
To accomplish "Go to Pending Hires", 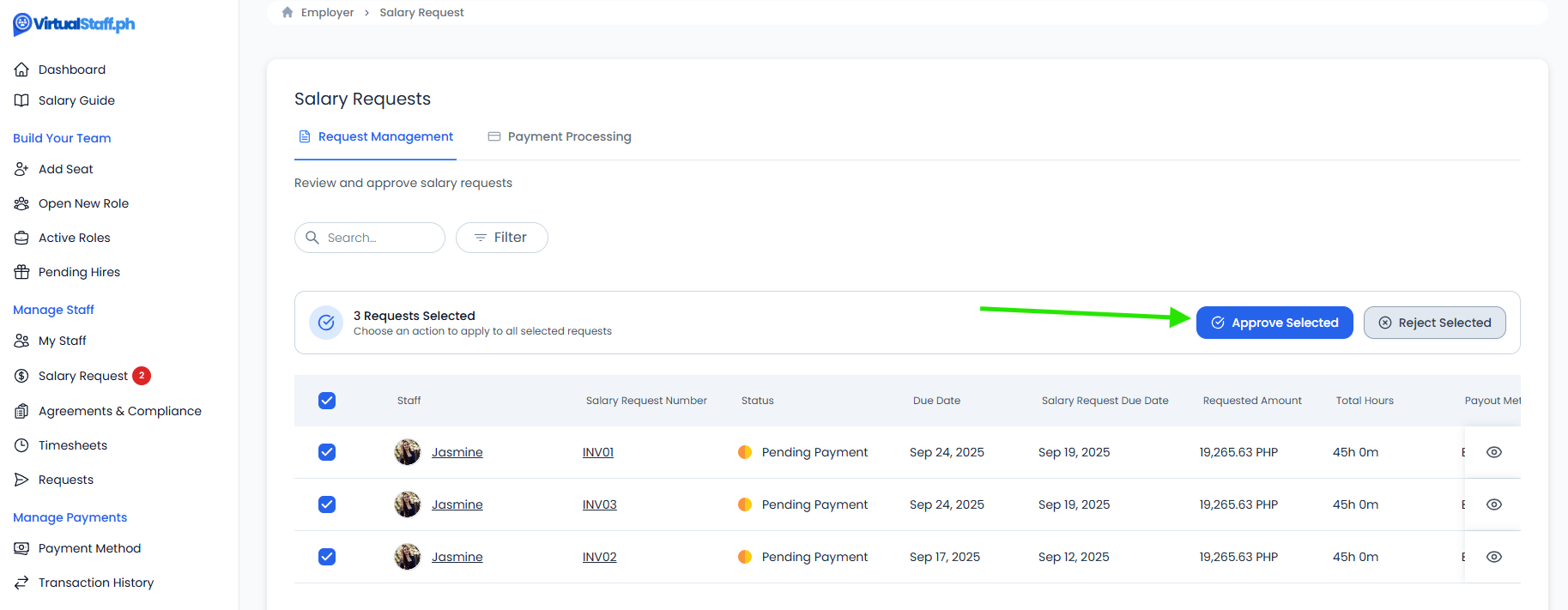I will click(x=79, y=272).
